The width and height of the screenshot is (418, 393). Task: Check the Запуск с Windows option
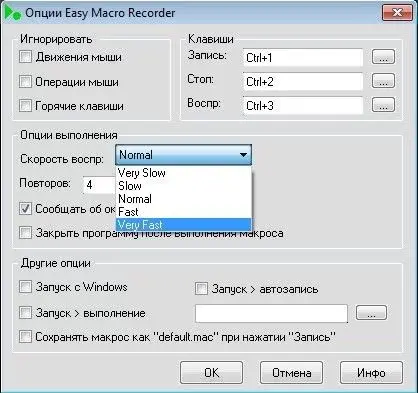click(x=25, y=287)
